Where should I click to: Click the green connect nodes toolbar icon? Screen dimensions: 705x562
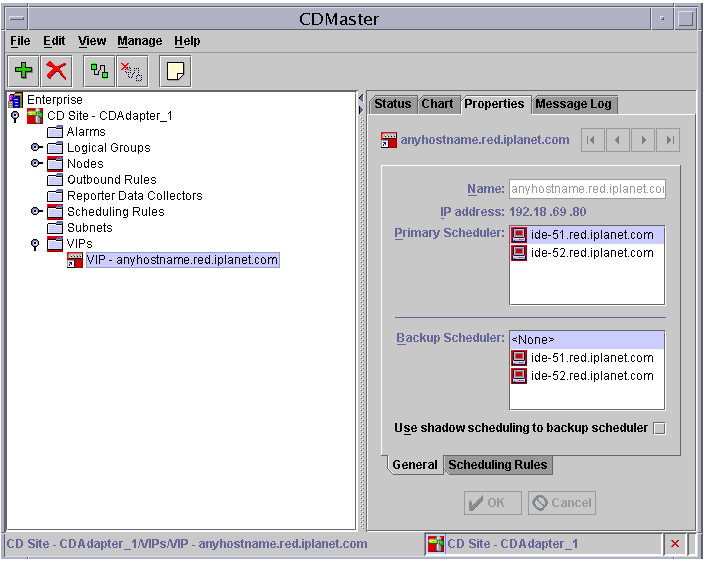click(99, 71)
